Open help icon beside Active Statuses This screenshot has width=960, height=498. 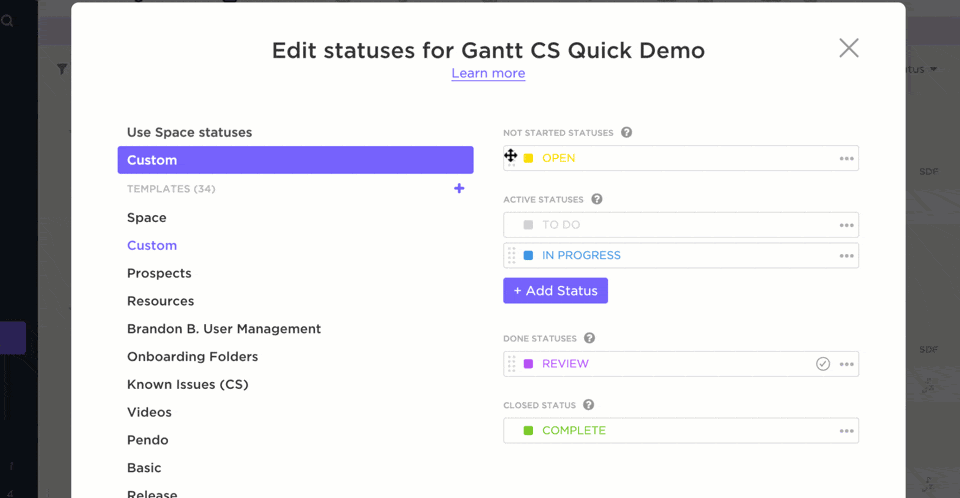[597, 199]
